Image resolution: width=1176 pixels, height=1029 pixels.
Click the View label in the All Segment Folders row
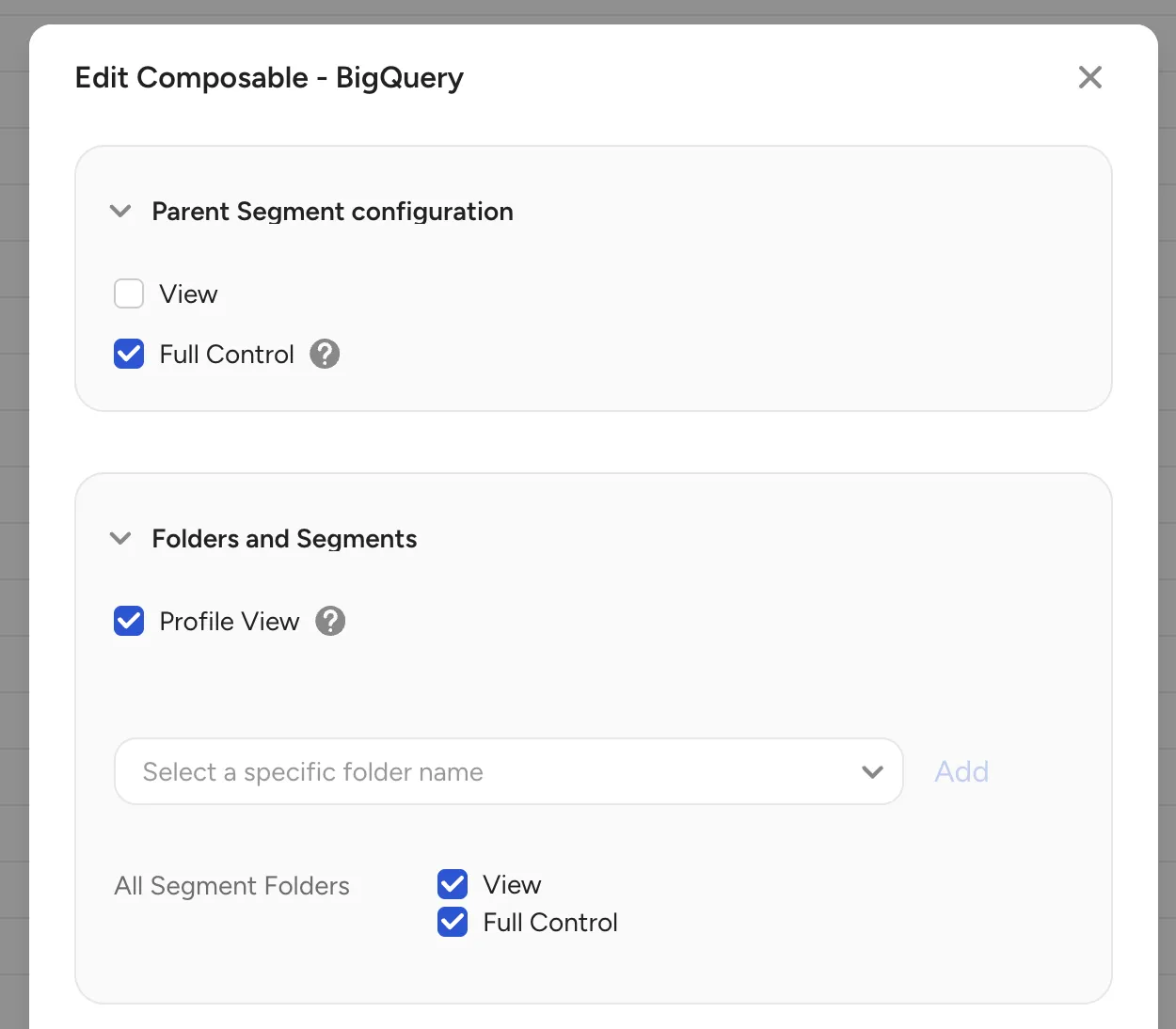tap(512, 885)
